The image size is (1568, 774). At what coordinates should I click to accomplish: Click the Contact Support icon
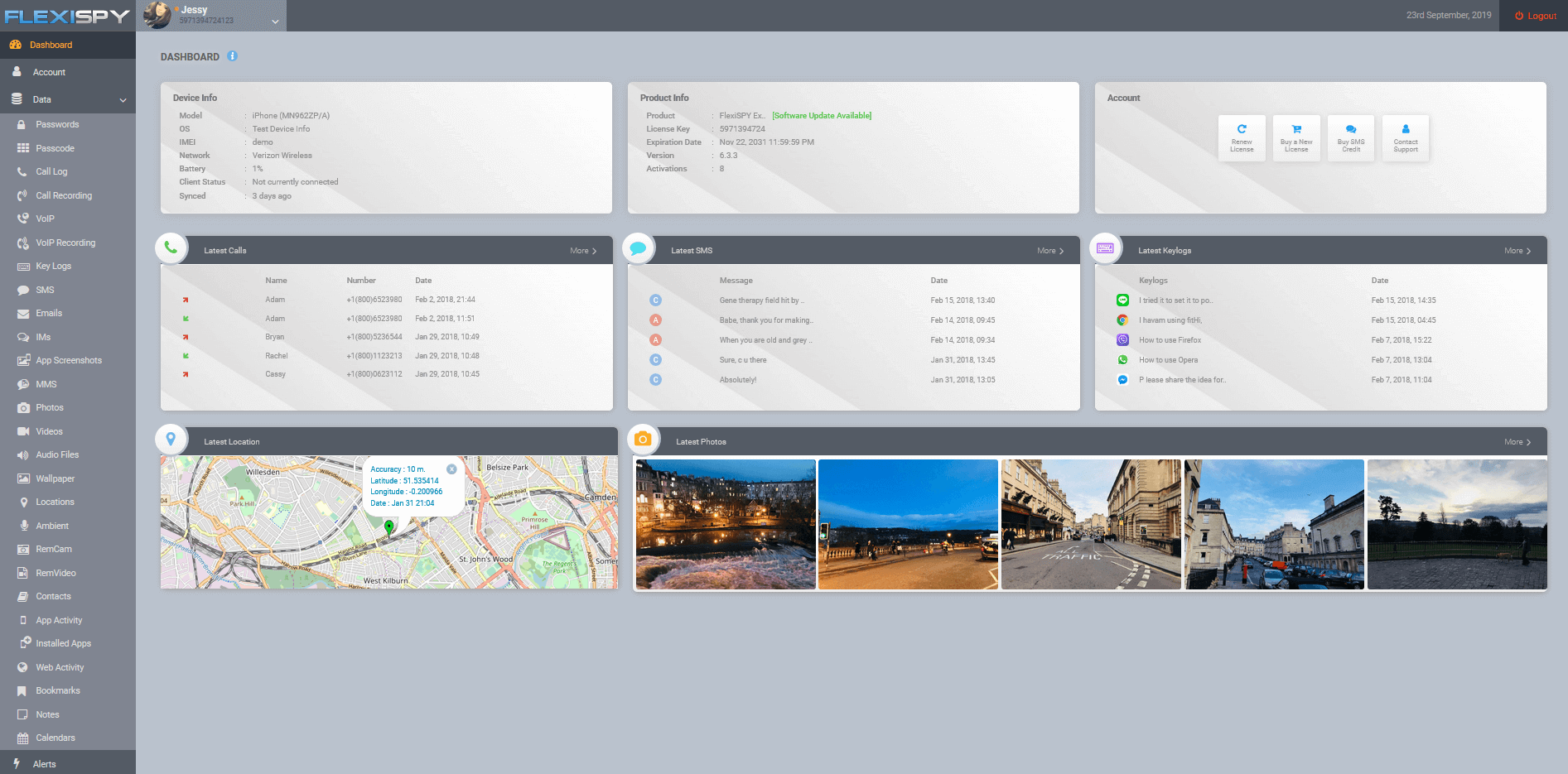tap(1405, 137)
